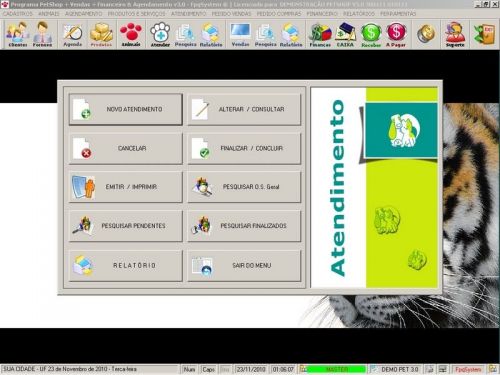Open the FERRAMENTAS menu

[x=398, y=14]
